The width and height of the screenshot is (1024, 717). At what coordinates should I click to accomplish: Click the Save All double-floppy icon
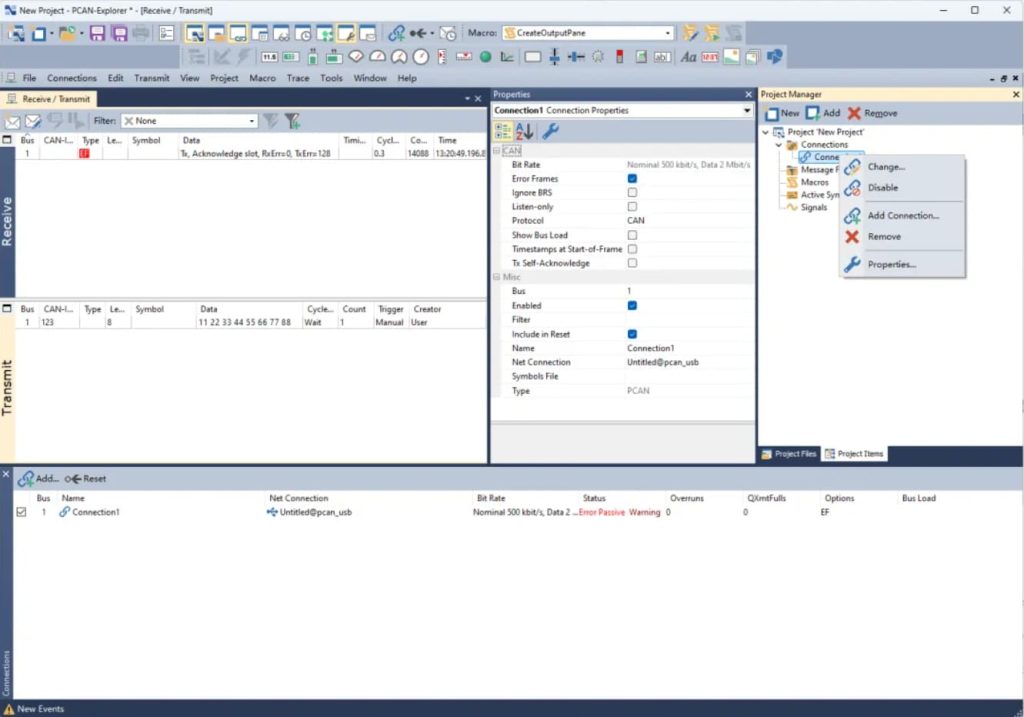click(119, 33)
